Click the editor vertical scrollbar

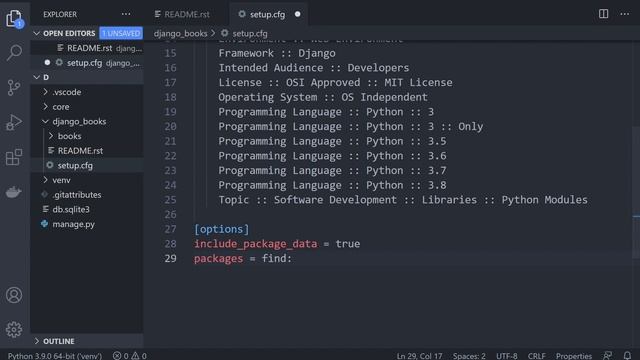coord(636,193)
